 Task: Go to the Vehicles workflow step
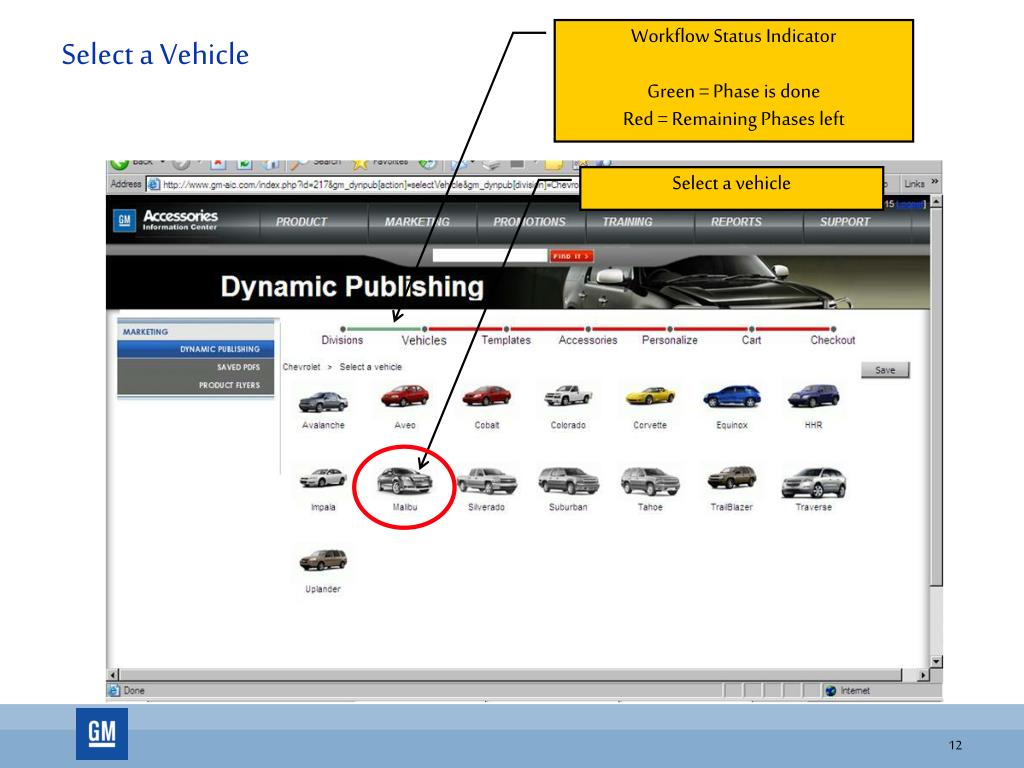(424, 340)
